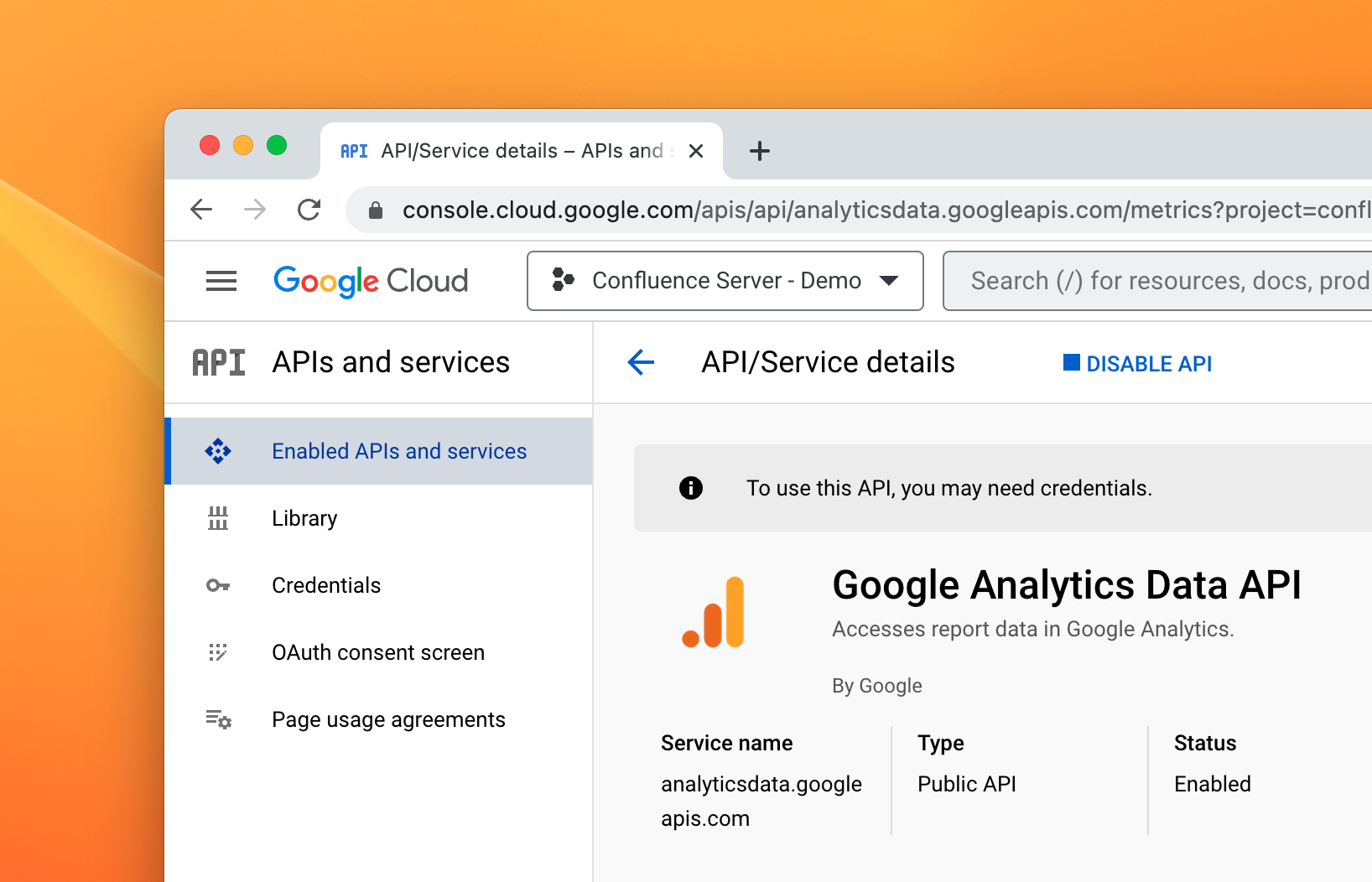
Task: Open OAuth consent screen settings
Action: coord(378,652)
